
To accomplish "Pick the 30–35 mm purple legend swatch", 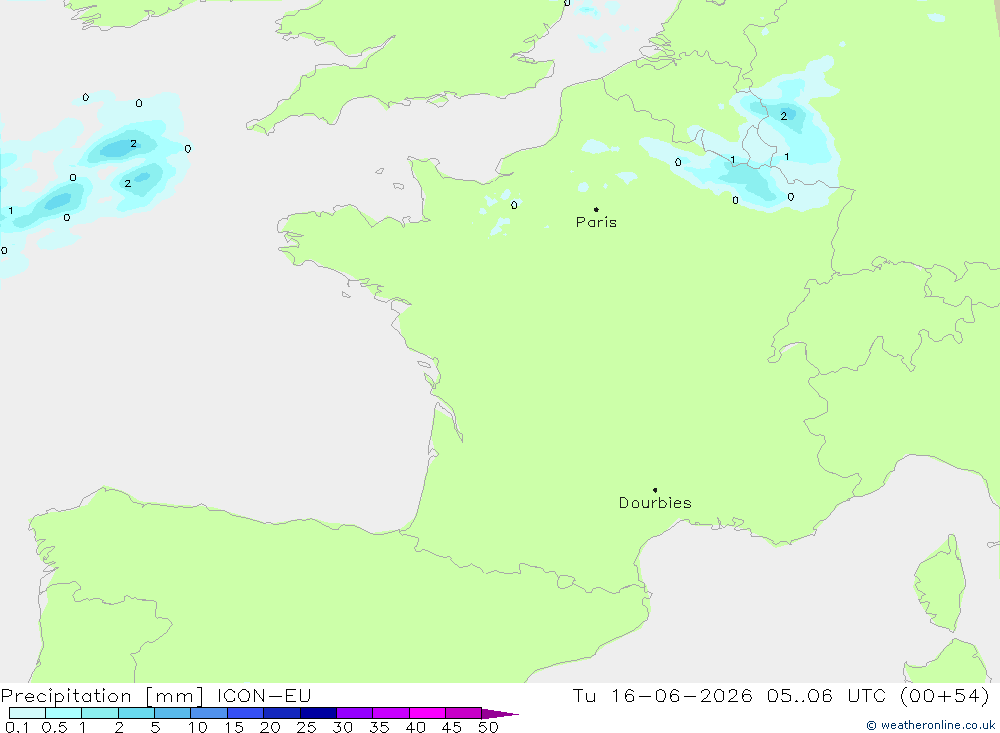I will (355, 713).
